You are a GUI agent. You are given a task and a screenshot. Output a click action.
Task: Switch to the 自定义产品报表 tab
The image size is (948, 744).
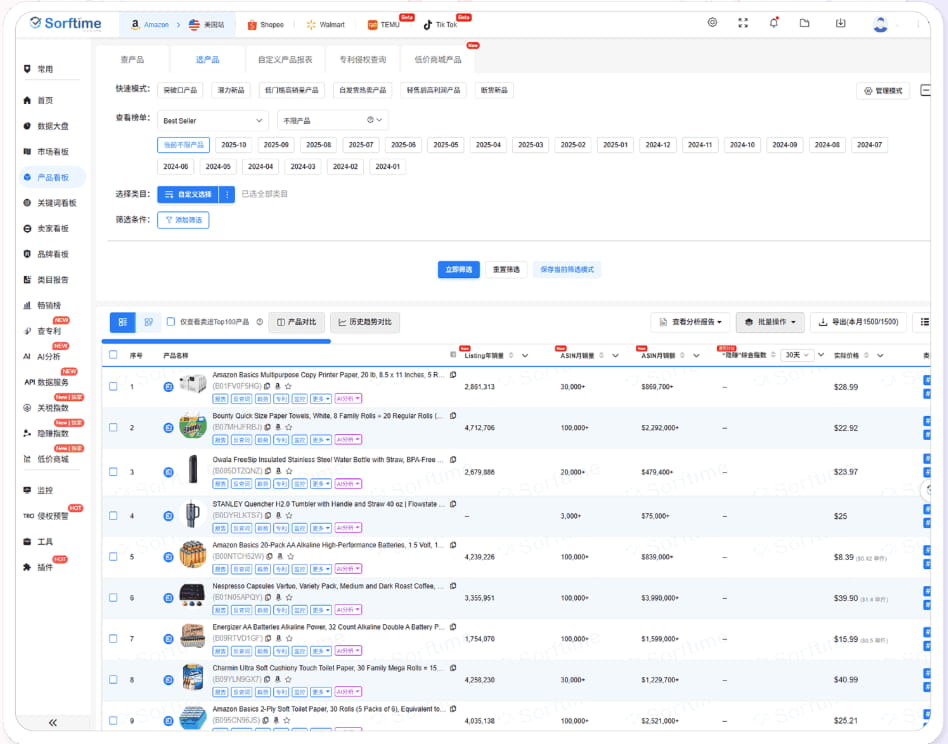click(x=285, y=59)
